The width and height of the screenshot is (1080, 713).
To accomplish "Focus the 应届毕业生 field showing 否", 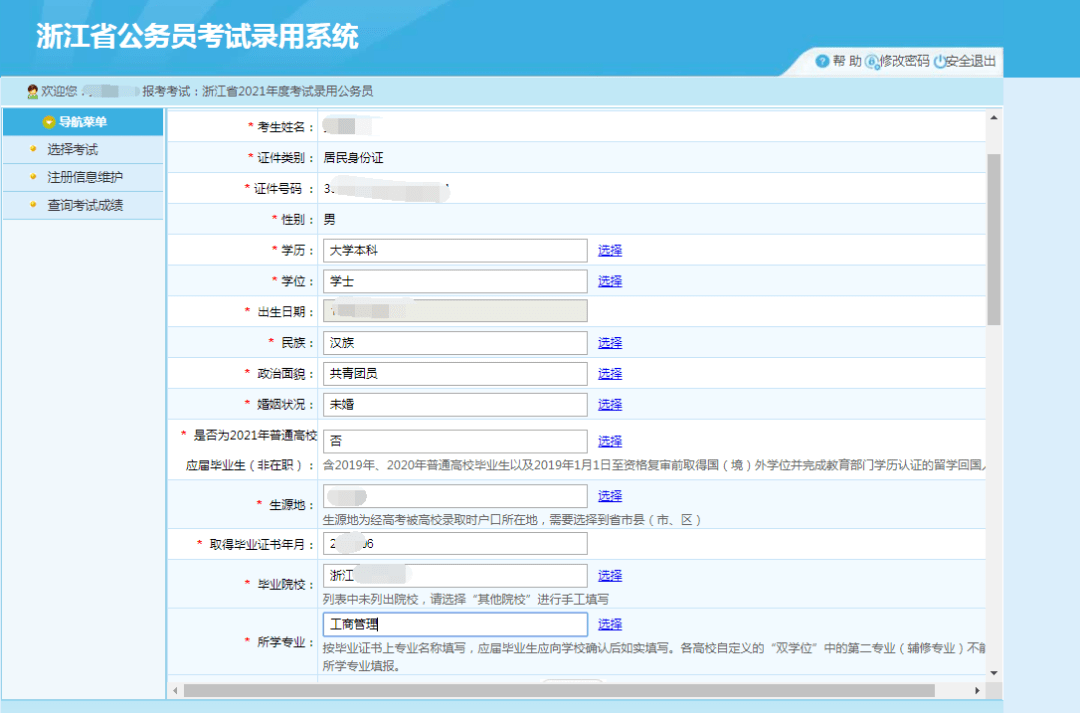I will pyautogui.click(x=455, y=441).
